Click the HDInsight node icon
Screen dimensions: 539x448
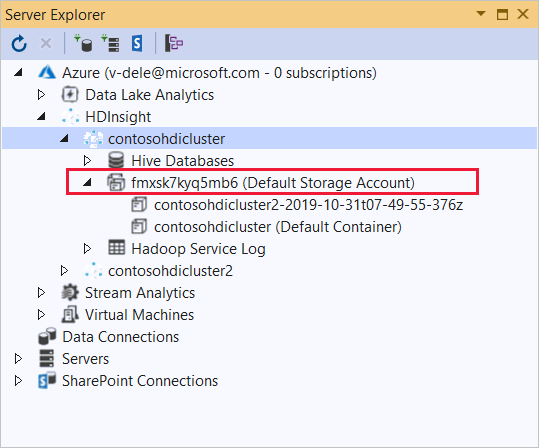pyautogui.click(x=70, y=117)
